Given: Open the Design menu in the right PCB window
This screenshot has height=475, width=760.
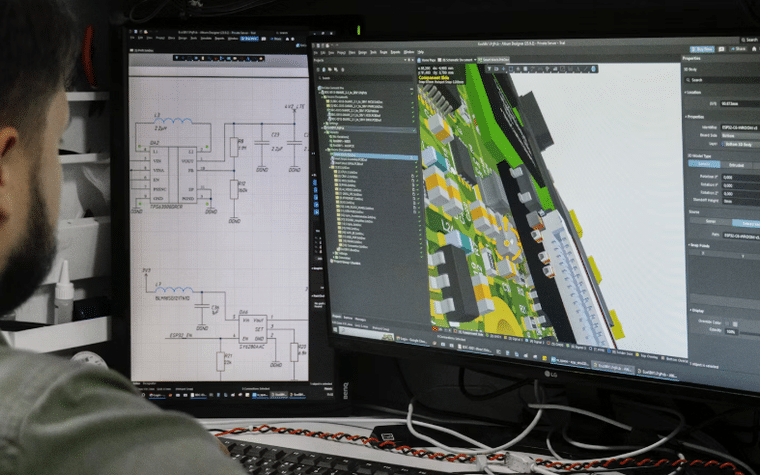Looking at the screenshot, I should [363, 52].
